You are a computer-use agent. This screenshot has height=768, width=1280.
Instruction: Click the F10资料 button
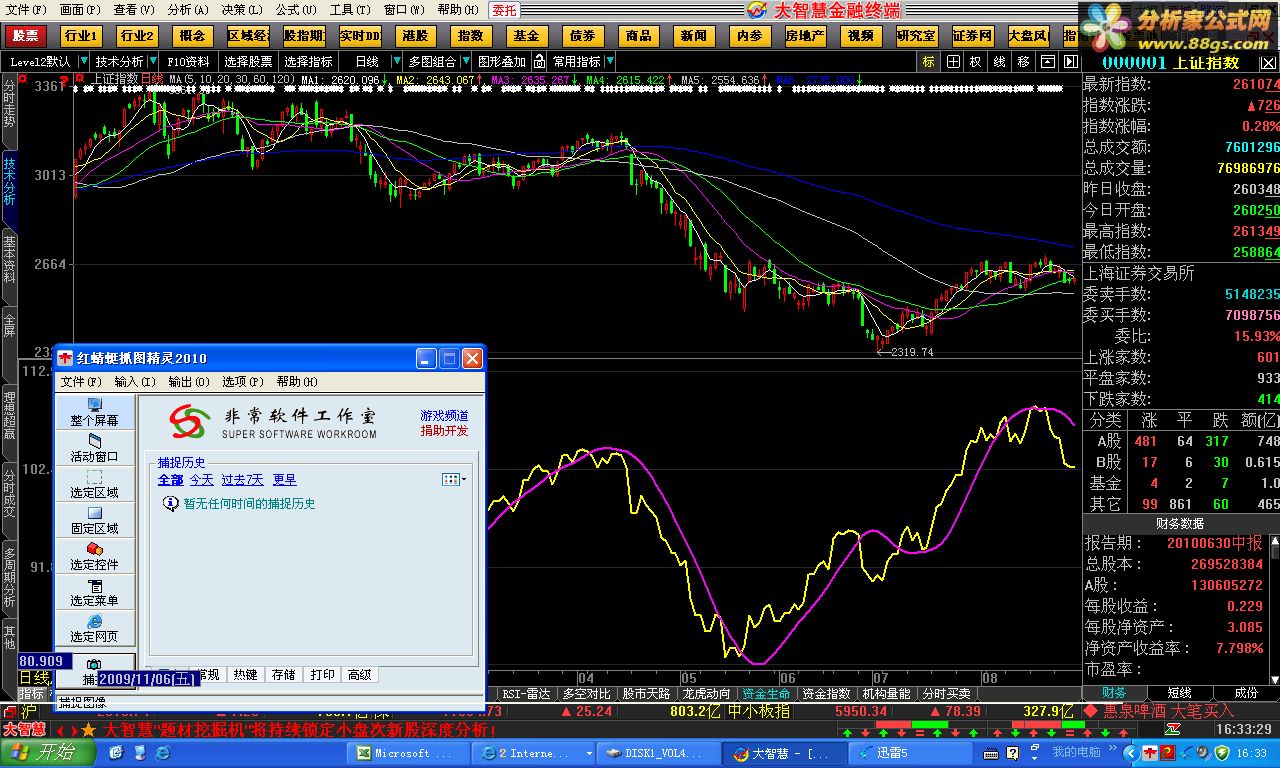point(189,62)
